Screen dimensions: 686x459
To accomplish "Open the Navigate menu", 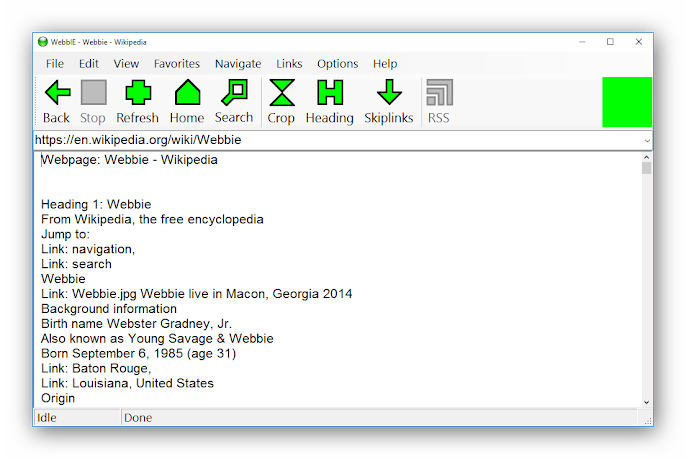I will click(238, 64).
